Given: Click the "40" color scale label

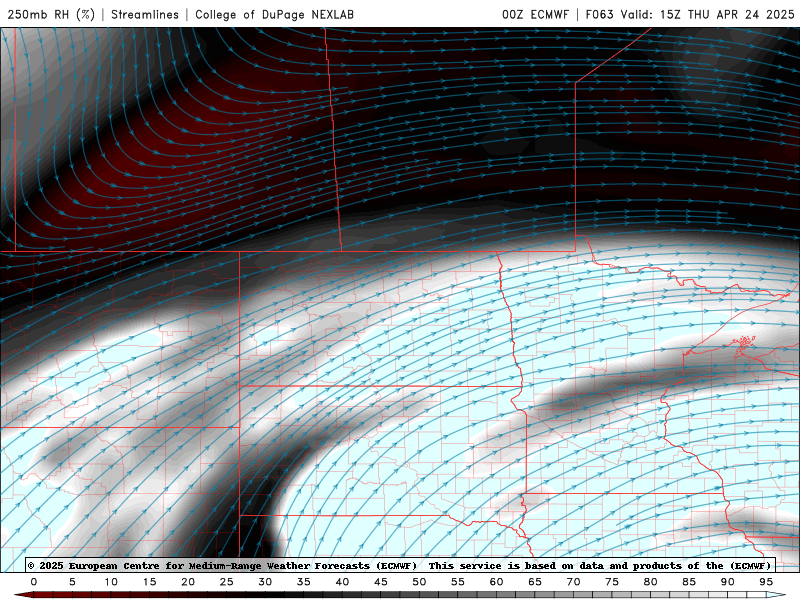Looking at the screenshot, I should click(342, 582).
